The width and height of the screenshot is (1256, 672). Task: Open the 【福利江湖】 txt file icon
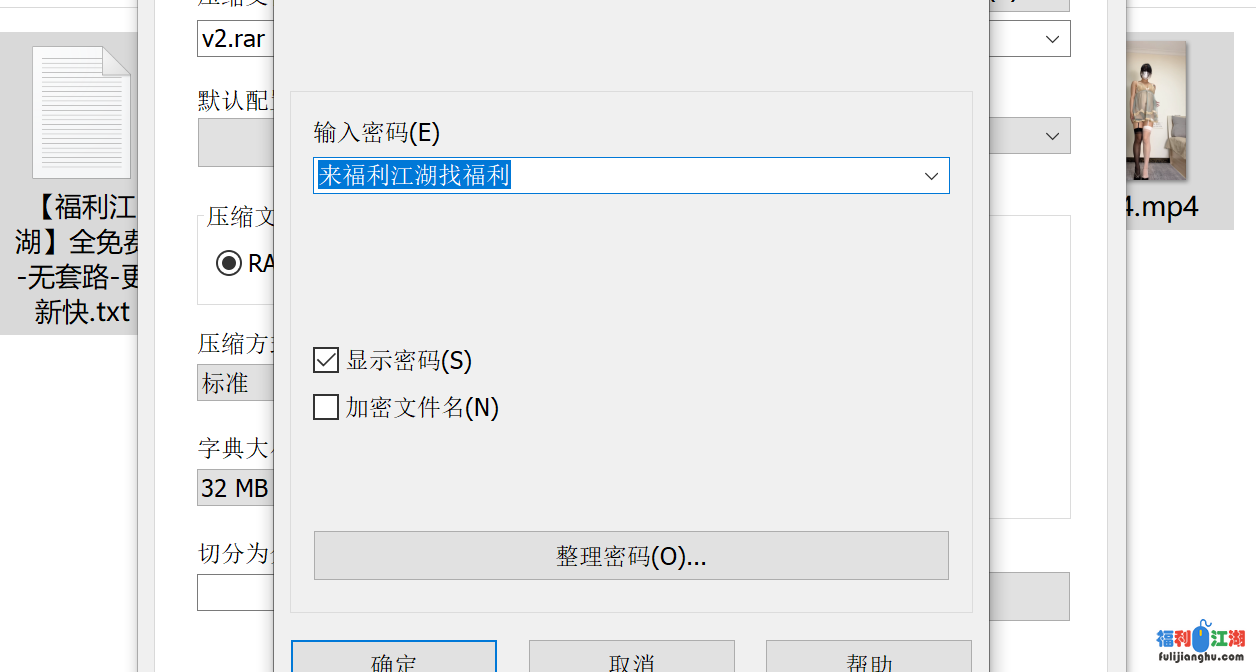tap(81, 112)
